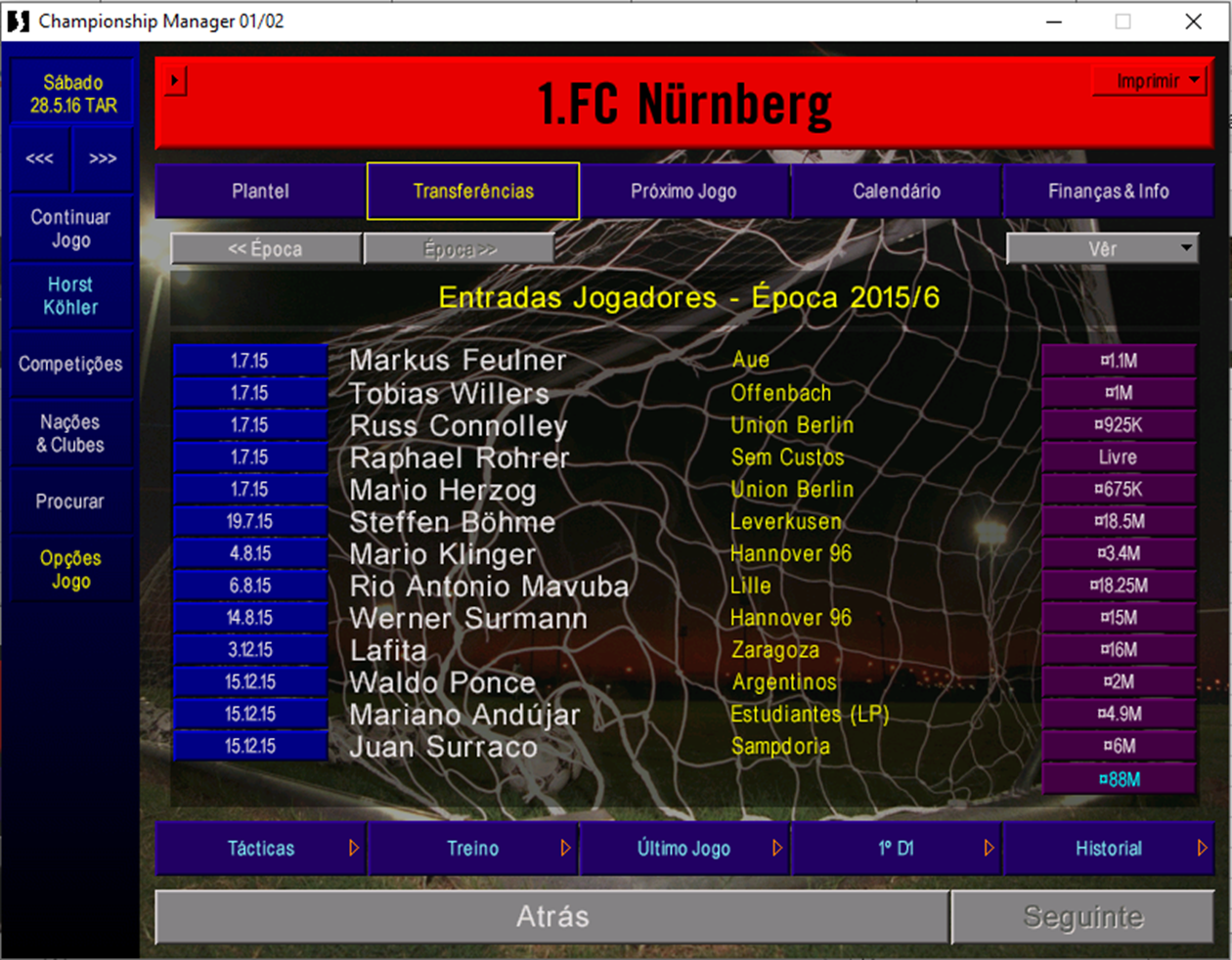Click the Época >> next-season button
Screen dimensions: 1232x960
click(x=460, y=249)
